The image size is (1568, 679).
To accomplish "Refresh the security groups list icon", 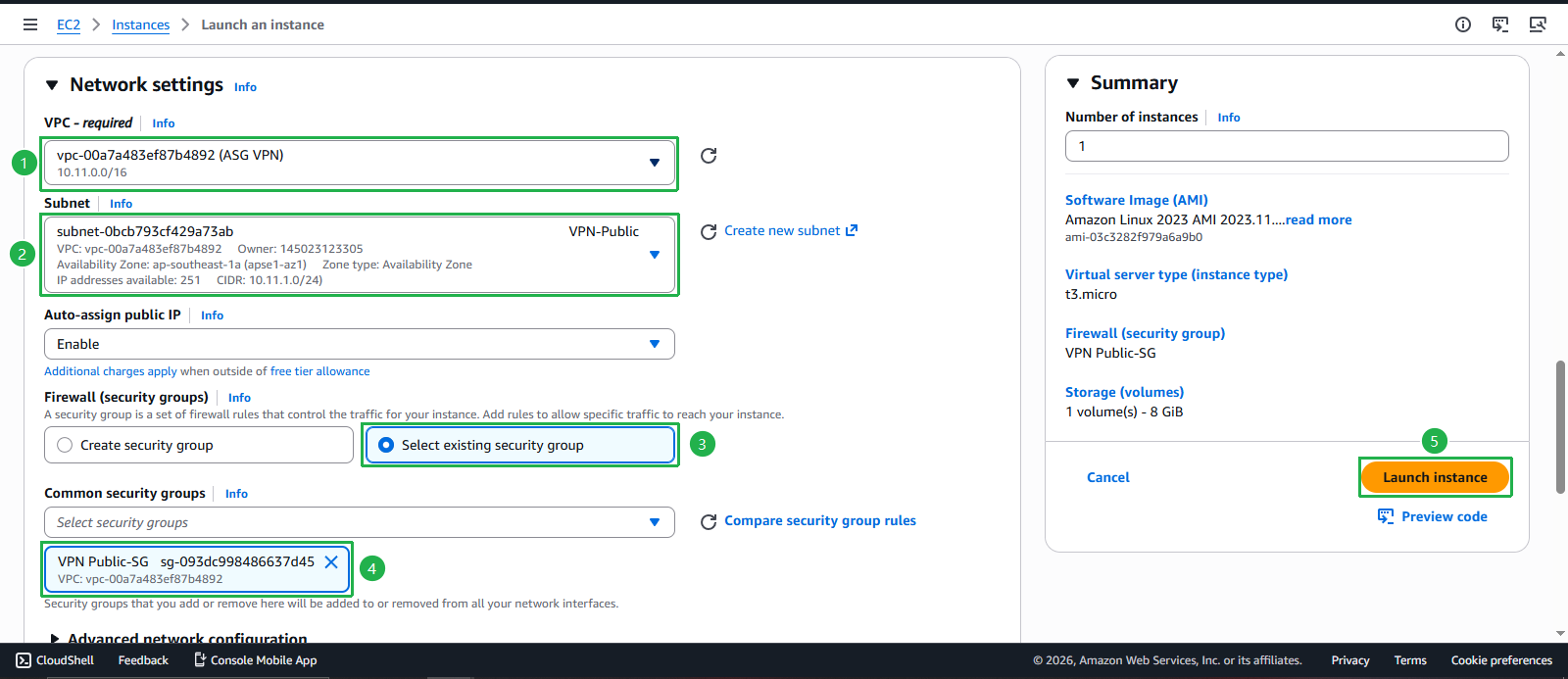I will coord(709,522).
